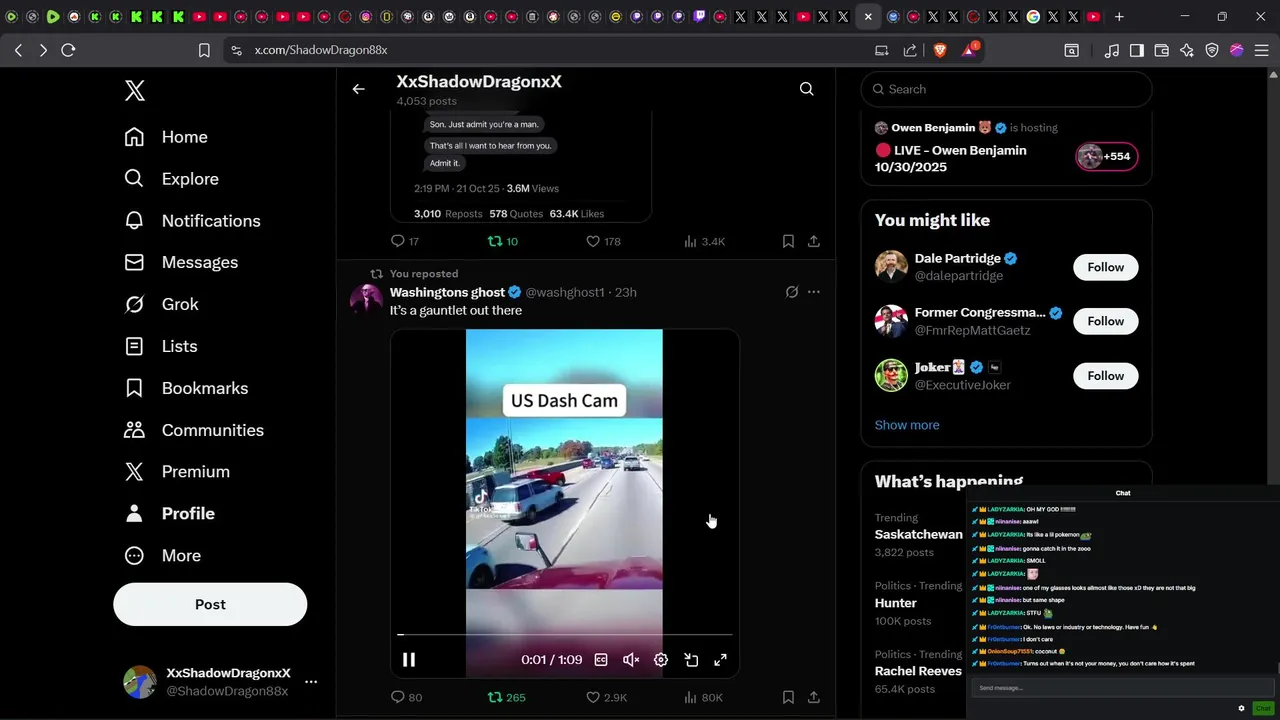Like the post with 2.9K likes
This screenshot has width=1280, height=720.
pyautogui.click(x=607, y=697)
